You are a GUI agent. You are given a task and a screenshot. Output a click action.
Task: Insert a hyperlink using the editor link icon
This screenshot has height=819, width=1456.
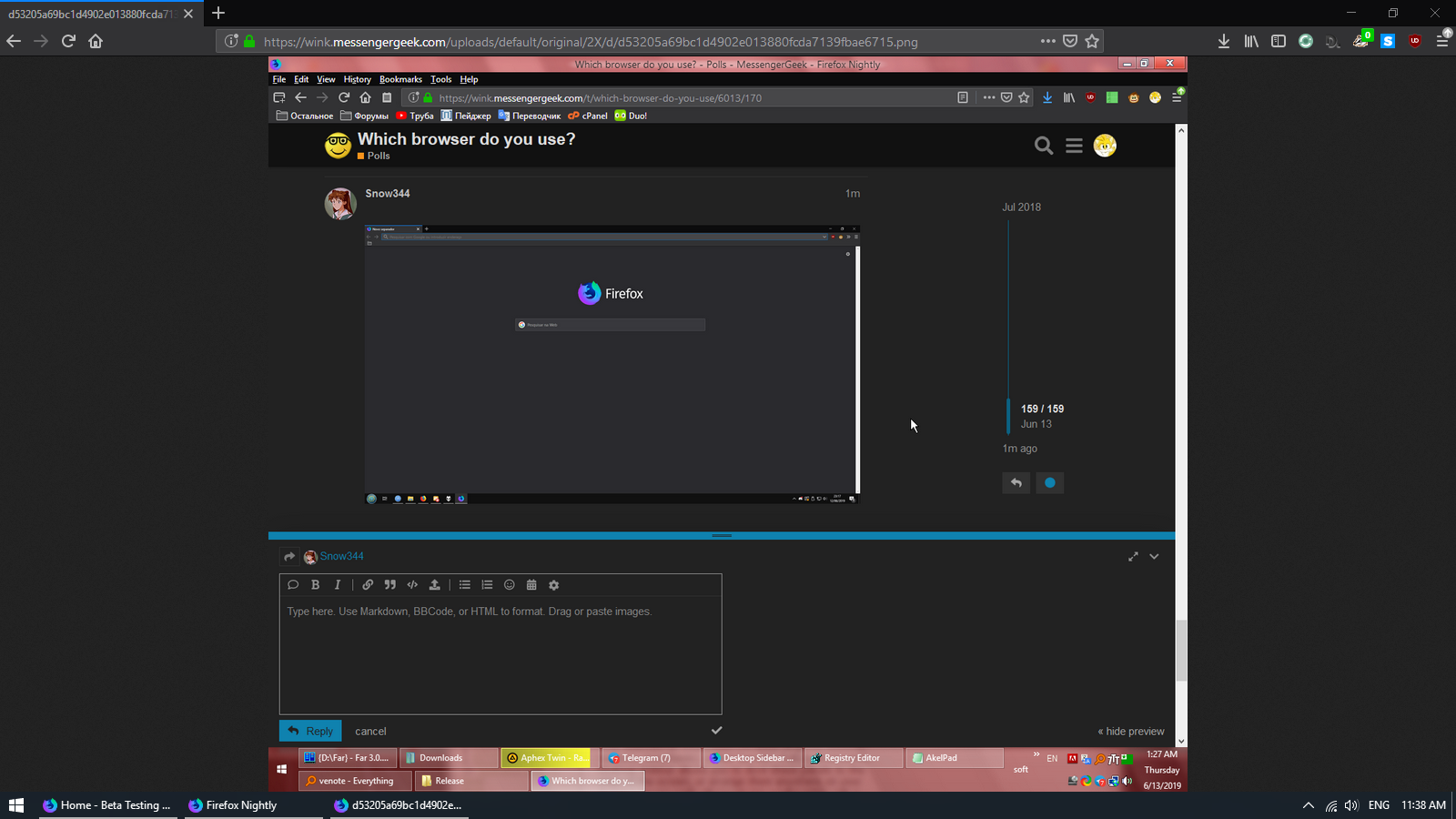pyautogui.click(x=368, y=585)
